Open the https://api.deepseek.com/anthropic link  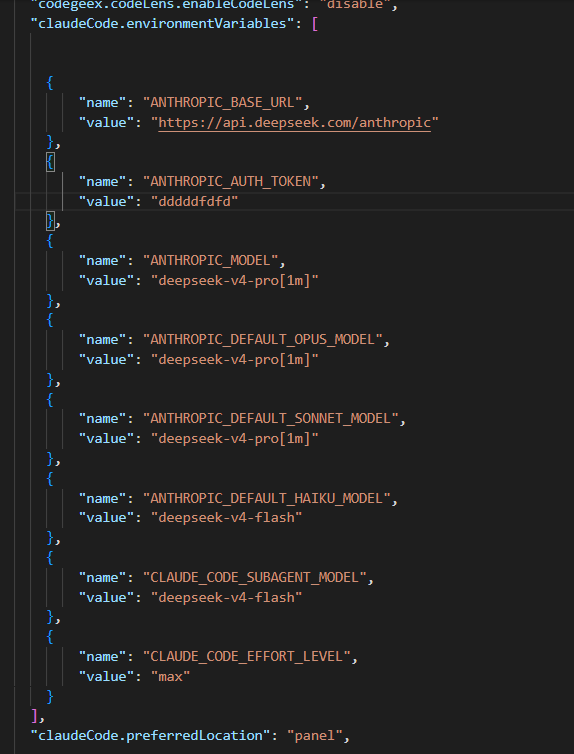point(294,123)
